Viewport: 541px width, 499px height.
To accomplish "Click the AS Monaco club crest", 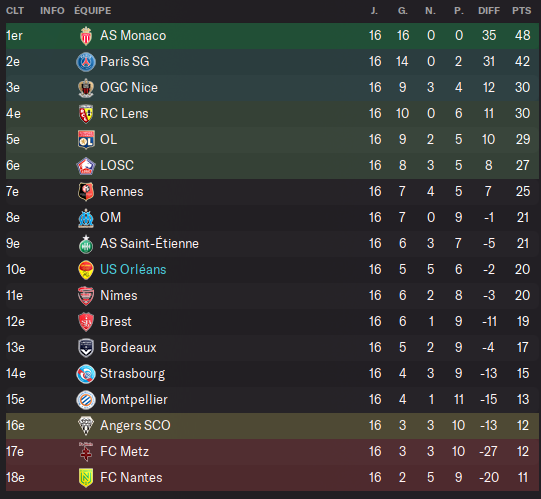I will pyautogui.click(x=86, y=36).
